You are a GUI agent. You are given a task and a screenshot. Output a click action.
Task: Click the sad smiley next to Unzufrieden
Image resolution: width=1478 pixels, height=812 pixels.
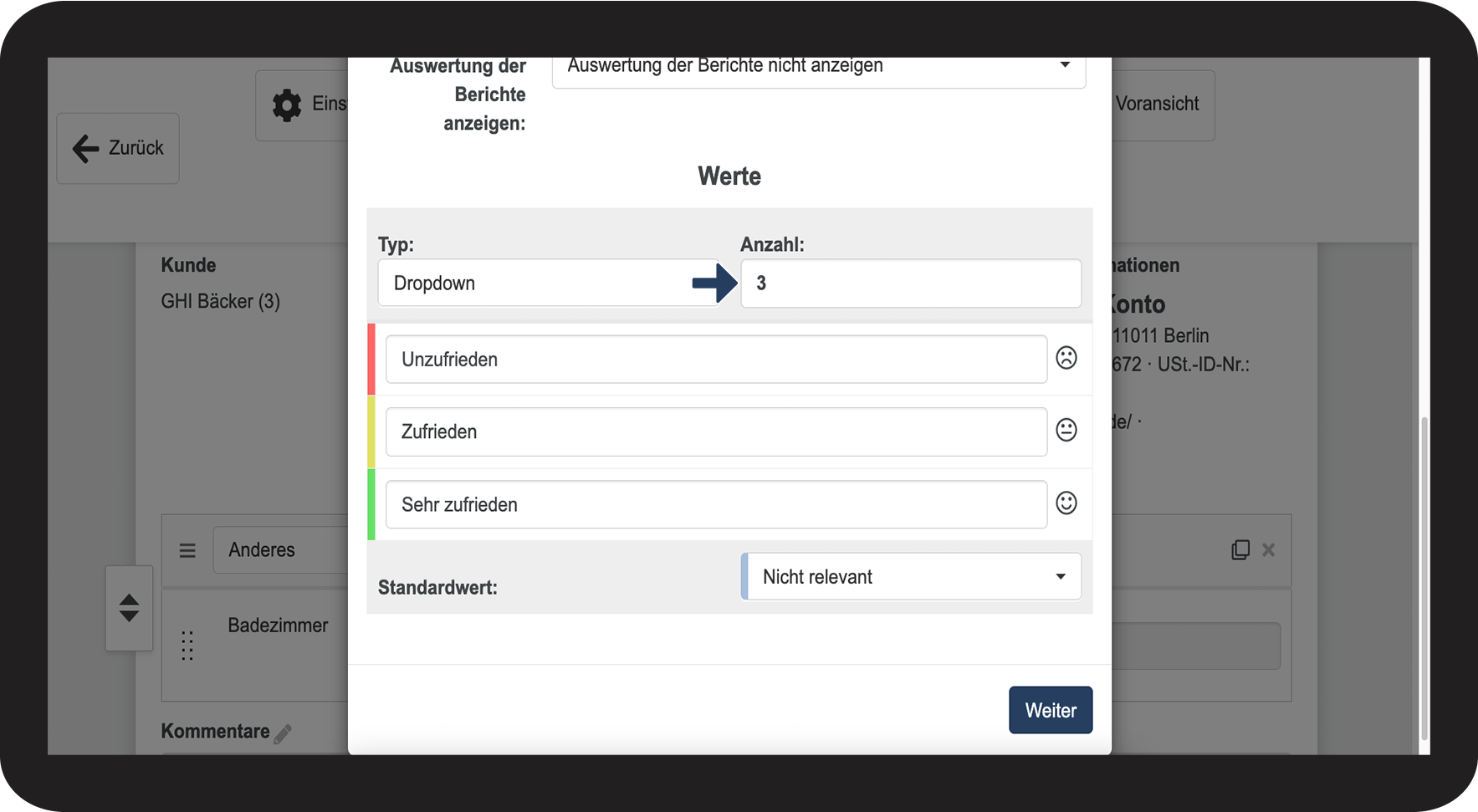[x=1066, y=358]
